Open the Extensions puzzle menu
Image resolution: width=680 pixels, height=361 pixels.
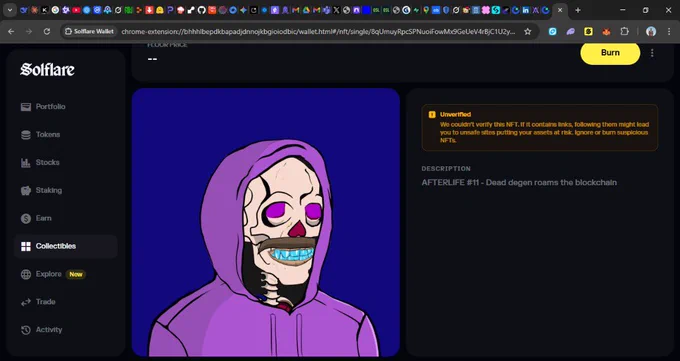(624, 32)
